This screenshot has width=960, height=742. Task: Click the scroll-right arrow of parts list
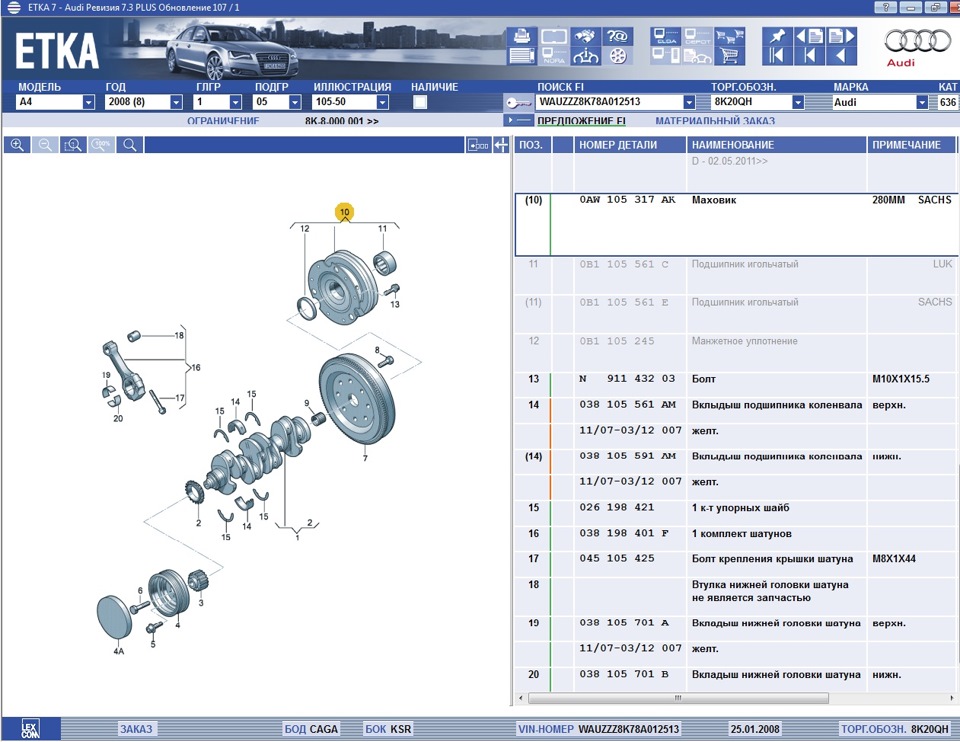point(953,698)
